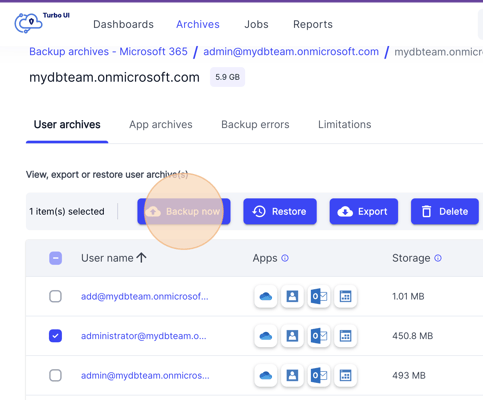Open Contacts archive for admin@mydbteam.onmicros user
Image resolution: width=483 pixels, height=400 pixels.
click(x=292, y=376)
